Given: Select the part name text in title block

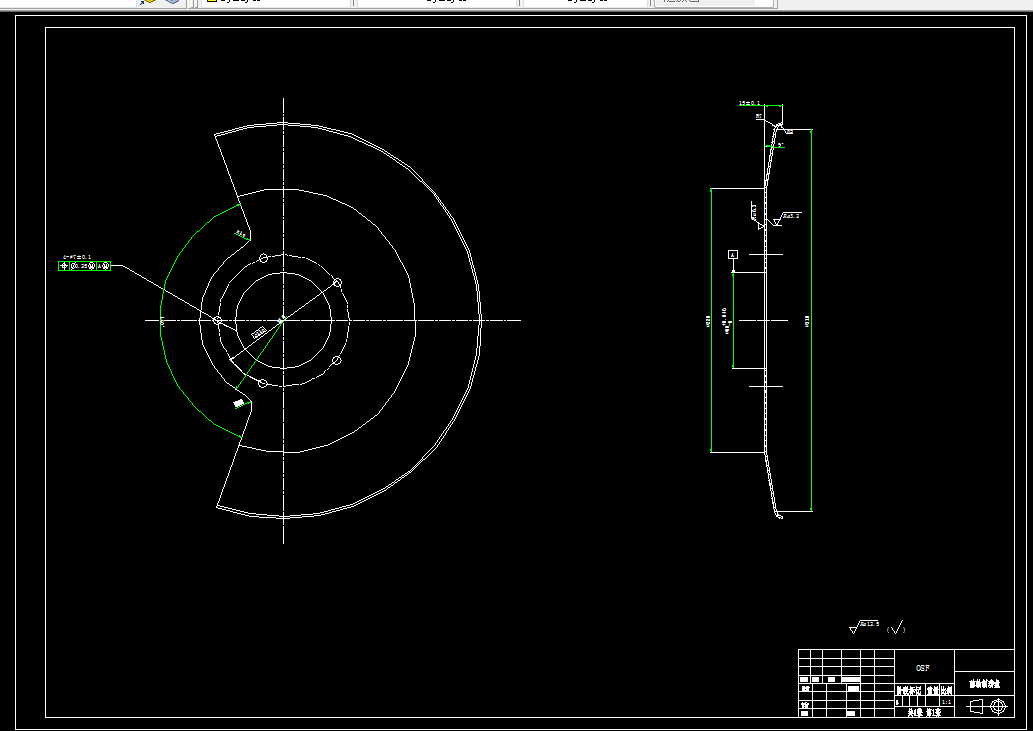Looking at the screenshot, I should click(x=984, y=684).
